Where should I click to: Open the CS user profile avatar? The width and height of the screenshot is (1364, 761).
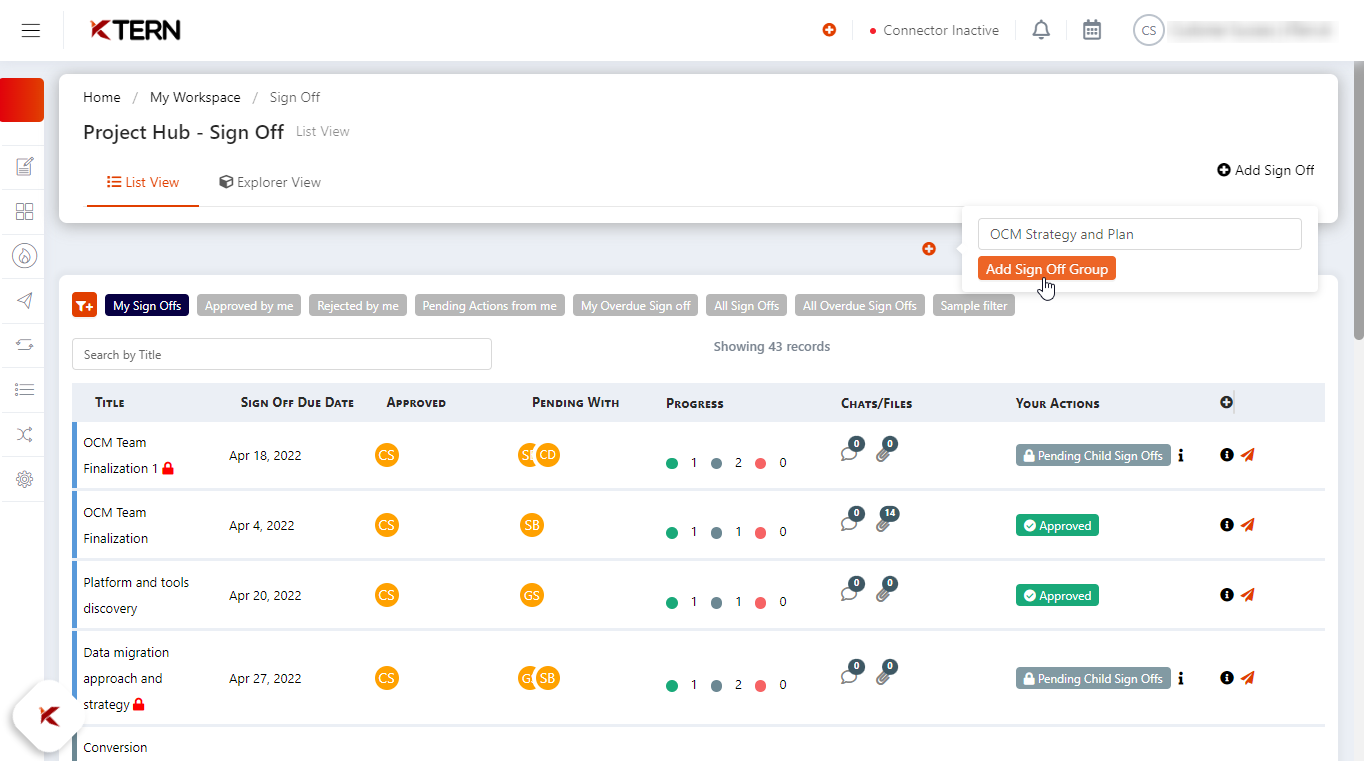point(1149,30)
